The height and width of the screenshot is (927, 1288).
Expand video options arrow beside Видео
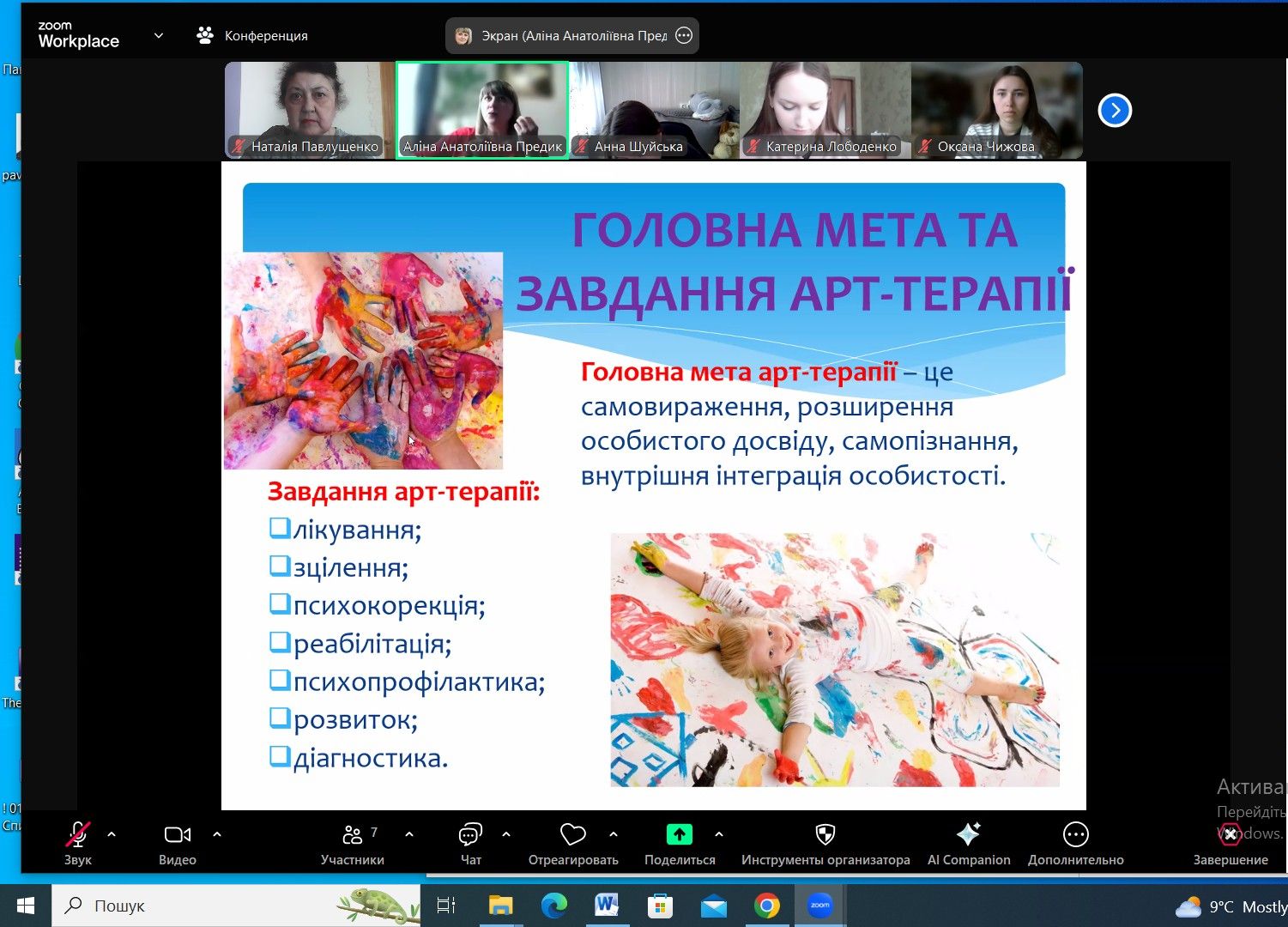pyautogui.click(x=217, y=834)
